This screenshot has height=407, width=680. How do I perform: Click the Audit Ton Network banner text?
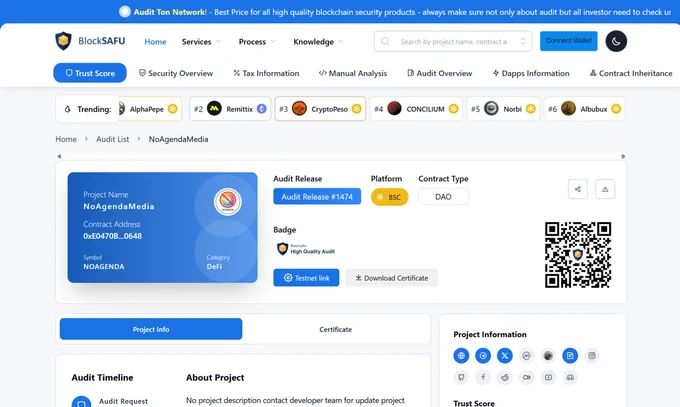170,12
